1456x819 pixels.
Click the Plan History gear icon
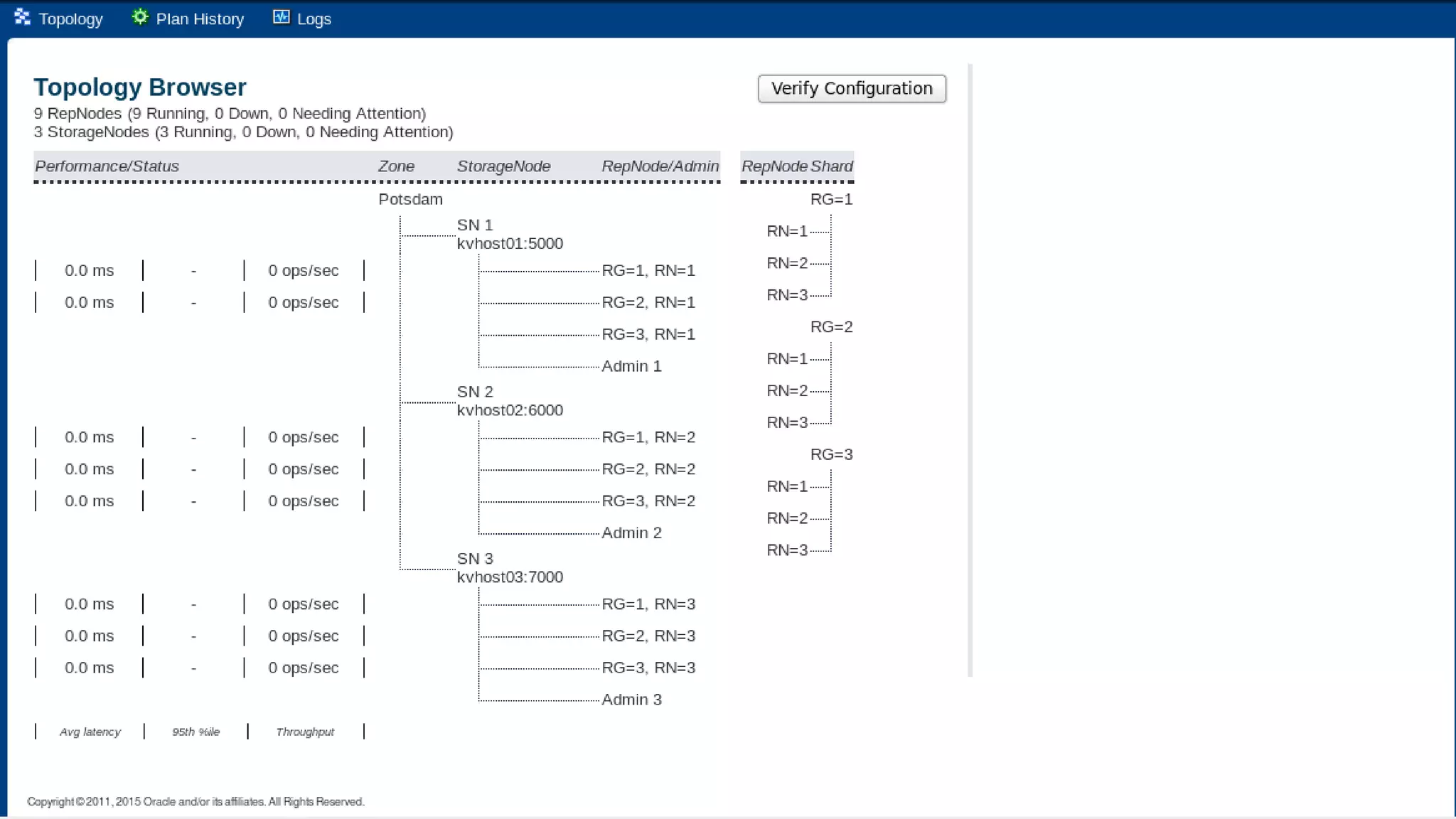(140, 17)
